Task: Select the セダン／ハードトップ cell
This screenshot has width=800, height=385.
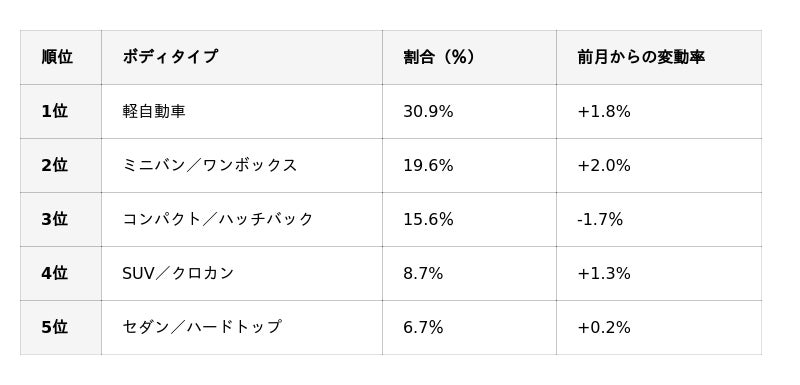Action: [x=242, y=327]
